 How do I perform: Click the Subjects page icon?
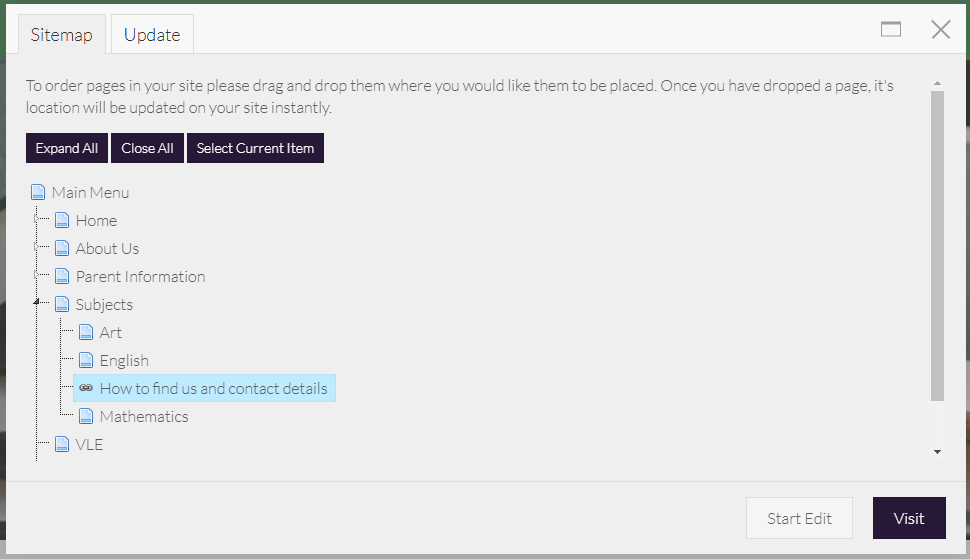(62, 304)
